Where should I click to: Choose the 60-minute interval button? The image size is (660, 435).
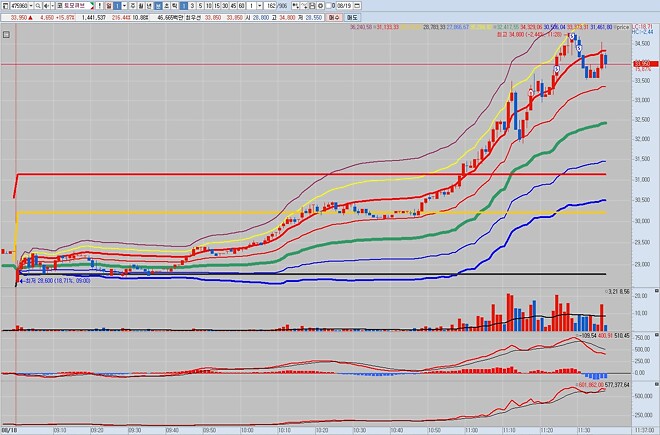pyautogui.click(x=241, y=6)
